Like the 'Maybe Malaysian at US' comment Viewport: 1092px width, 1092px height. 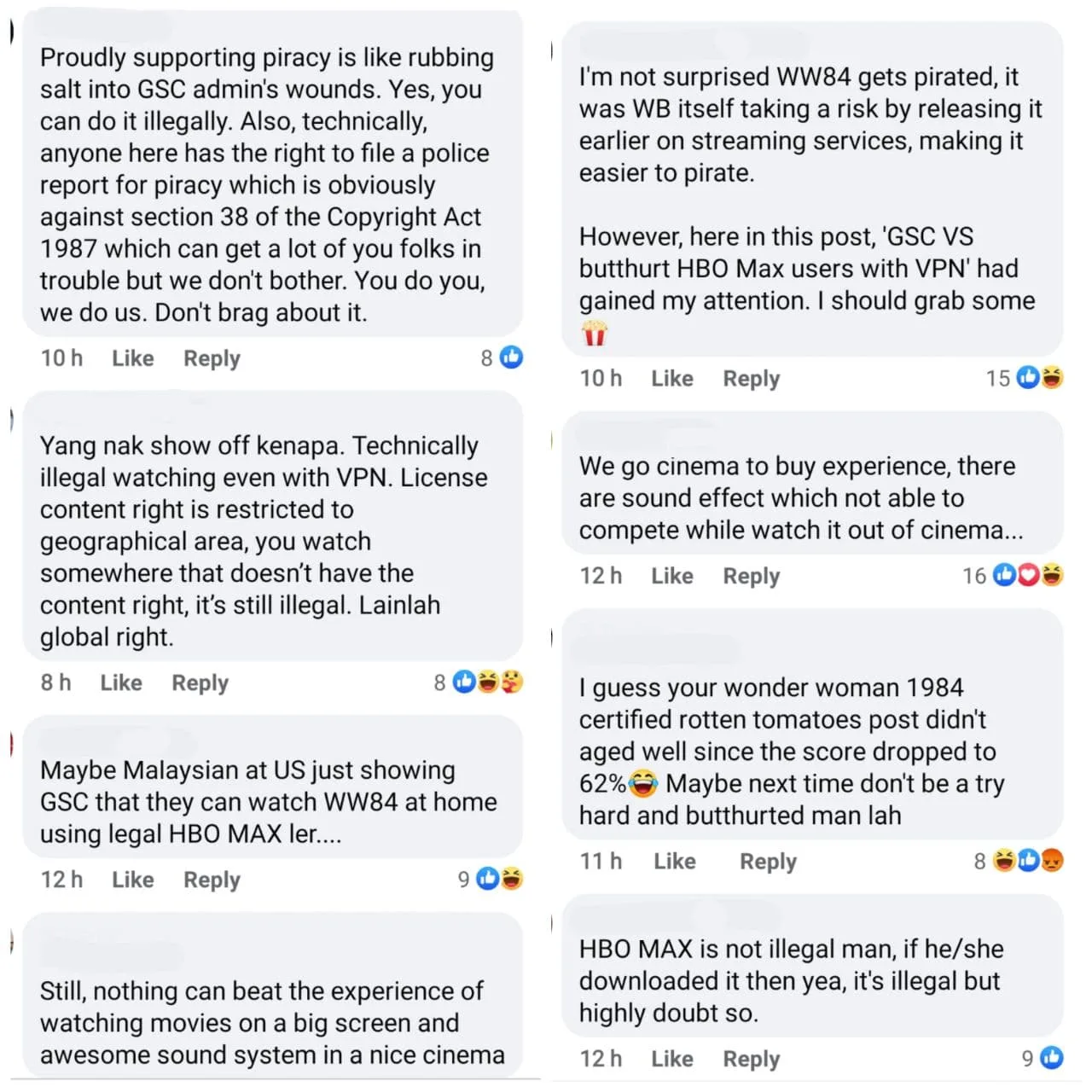(x=132, y=880)
